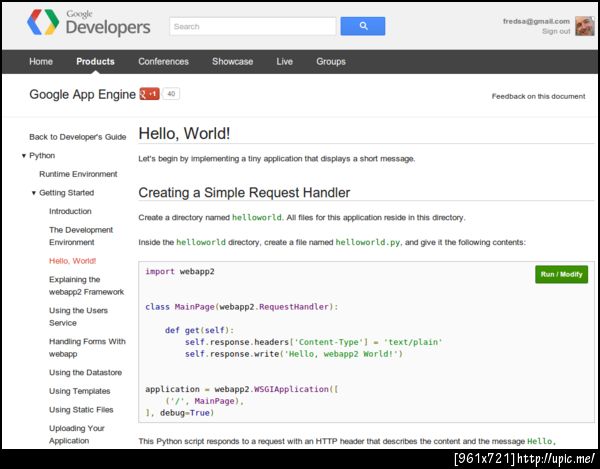The width and height of the screenshot is (600, 469).
Task: Click the Google App Engine title
Action: point(82,94)
